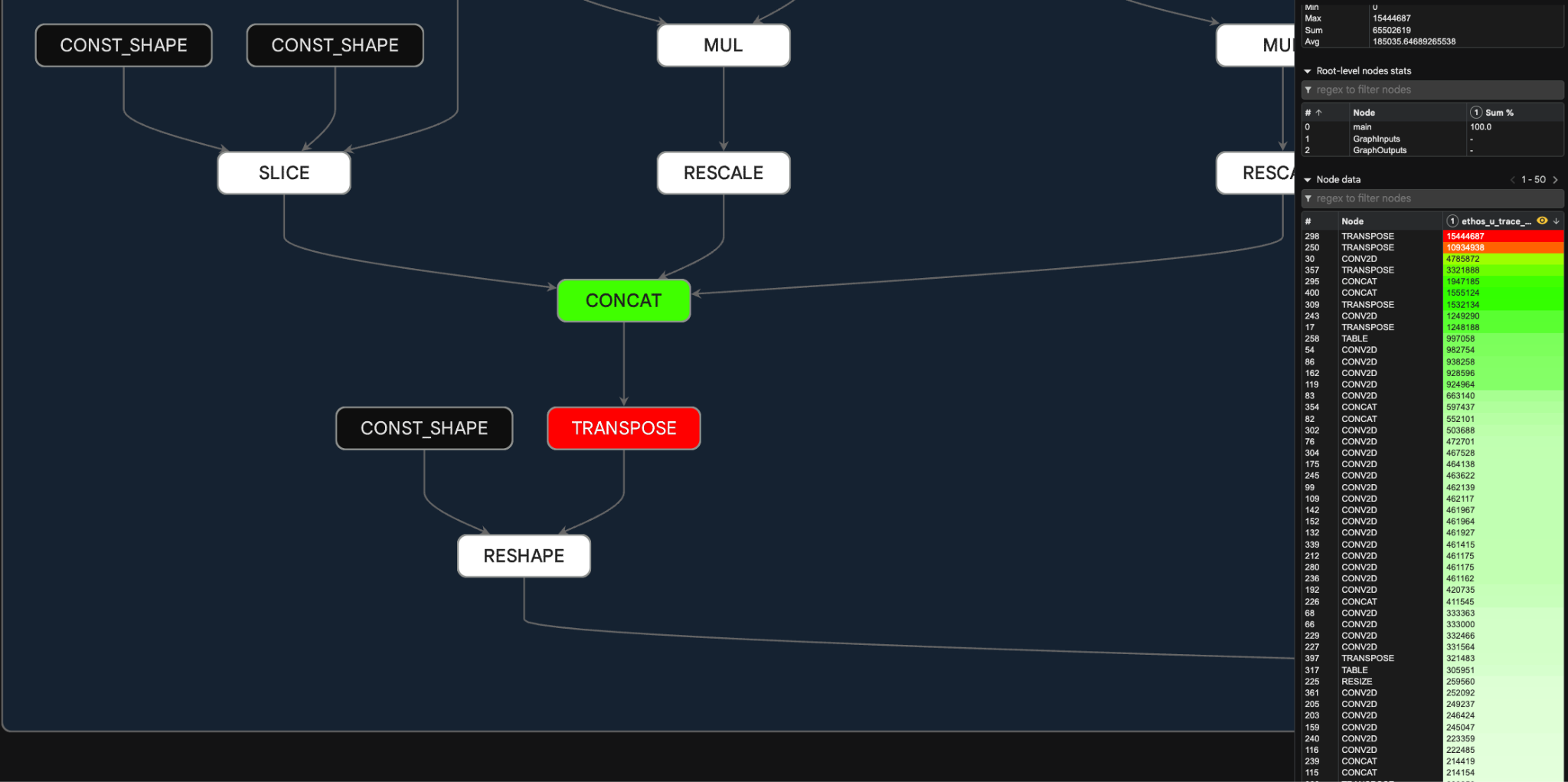Click the filter field under Root-level nodes stats
This screenshot has width=1568, height=782.
tap(1432, 90)
